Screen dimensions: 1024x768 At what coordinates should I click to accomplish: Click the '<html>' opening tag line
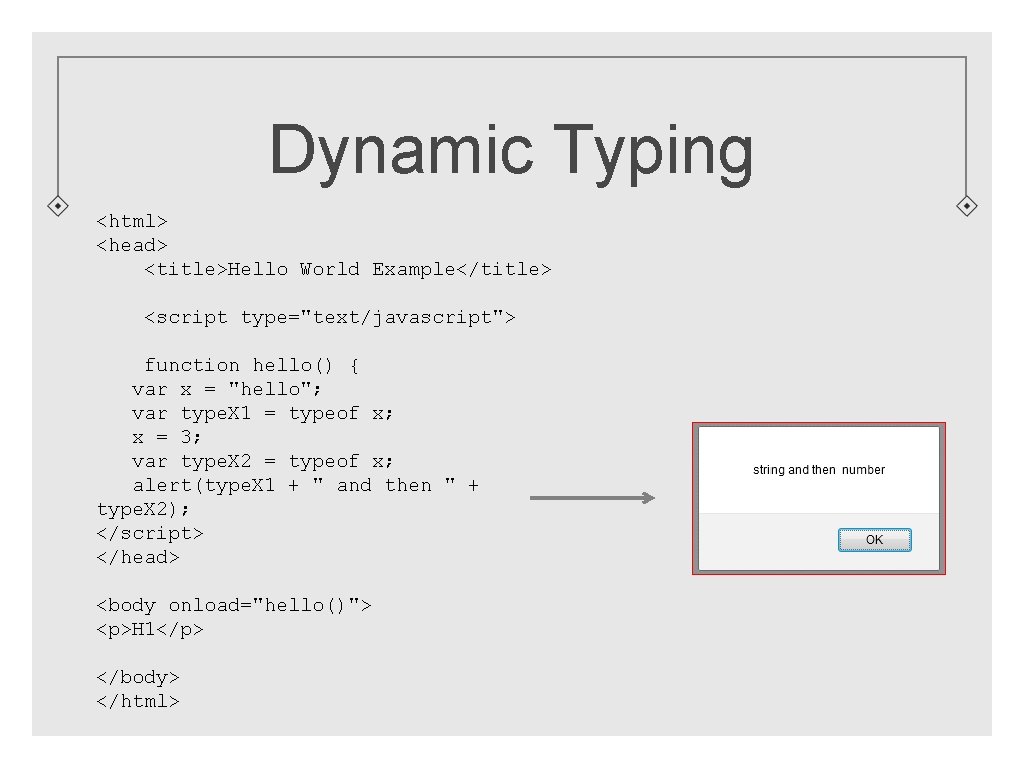pyautogui.click(x=132, y=221)
